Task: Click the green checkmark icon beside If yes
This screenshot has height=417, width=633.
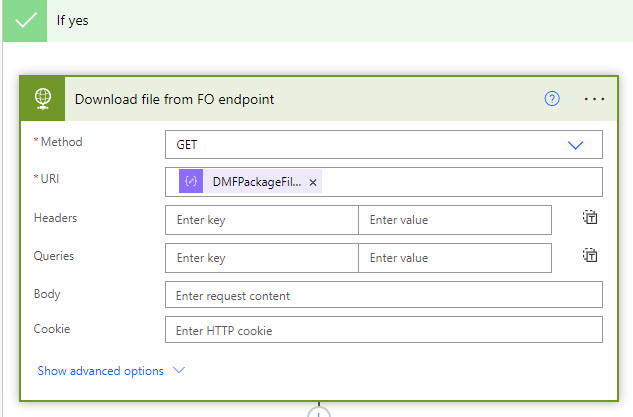Action: [24, 20]
